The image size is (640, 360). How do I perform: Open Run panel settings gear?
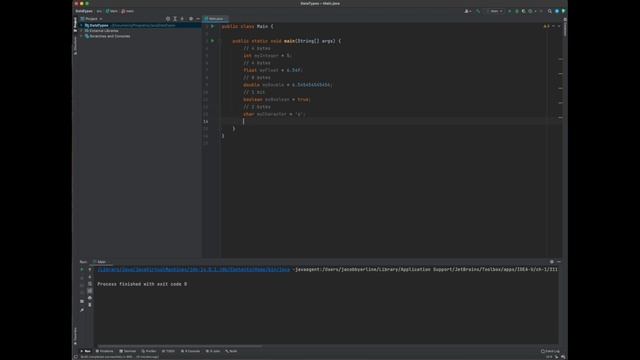click(552, 262)
